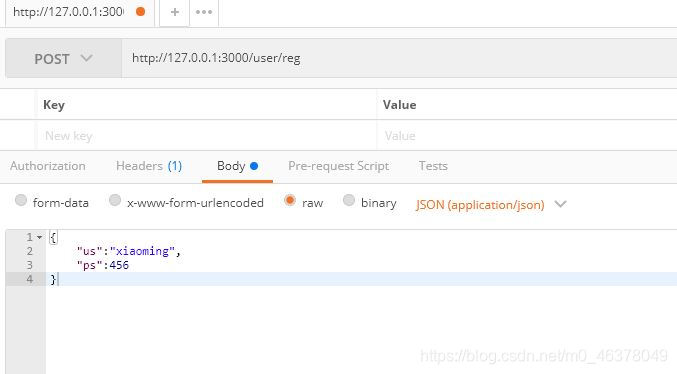Switch to the Pre-request Script tab
Viewport: 677px width, 374px height.
pos(338,166)
